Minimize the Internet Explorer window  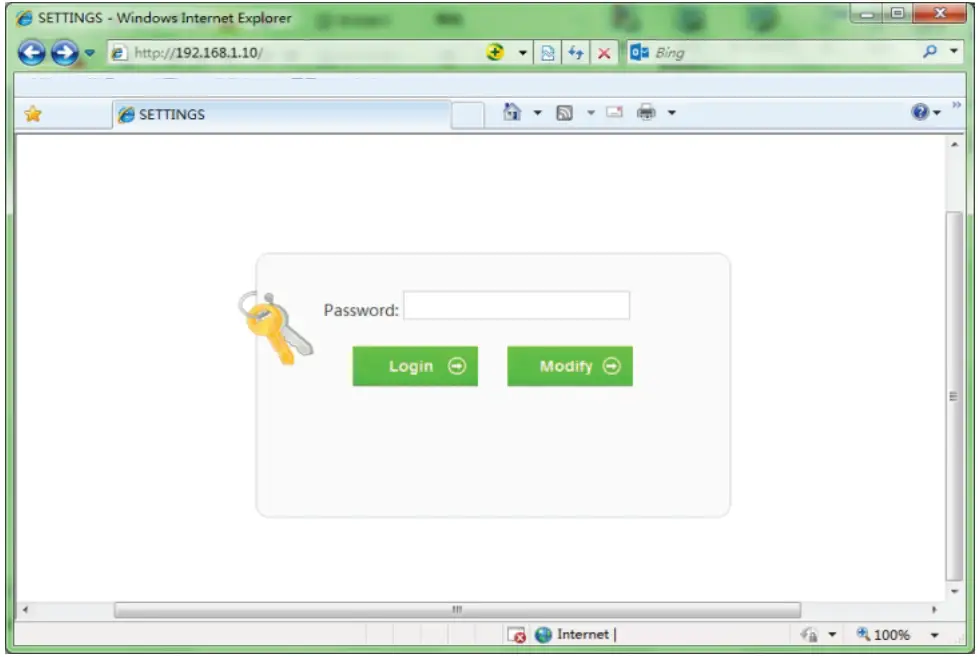click(867, 14)
